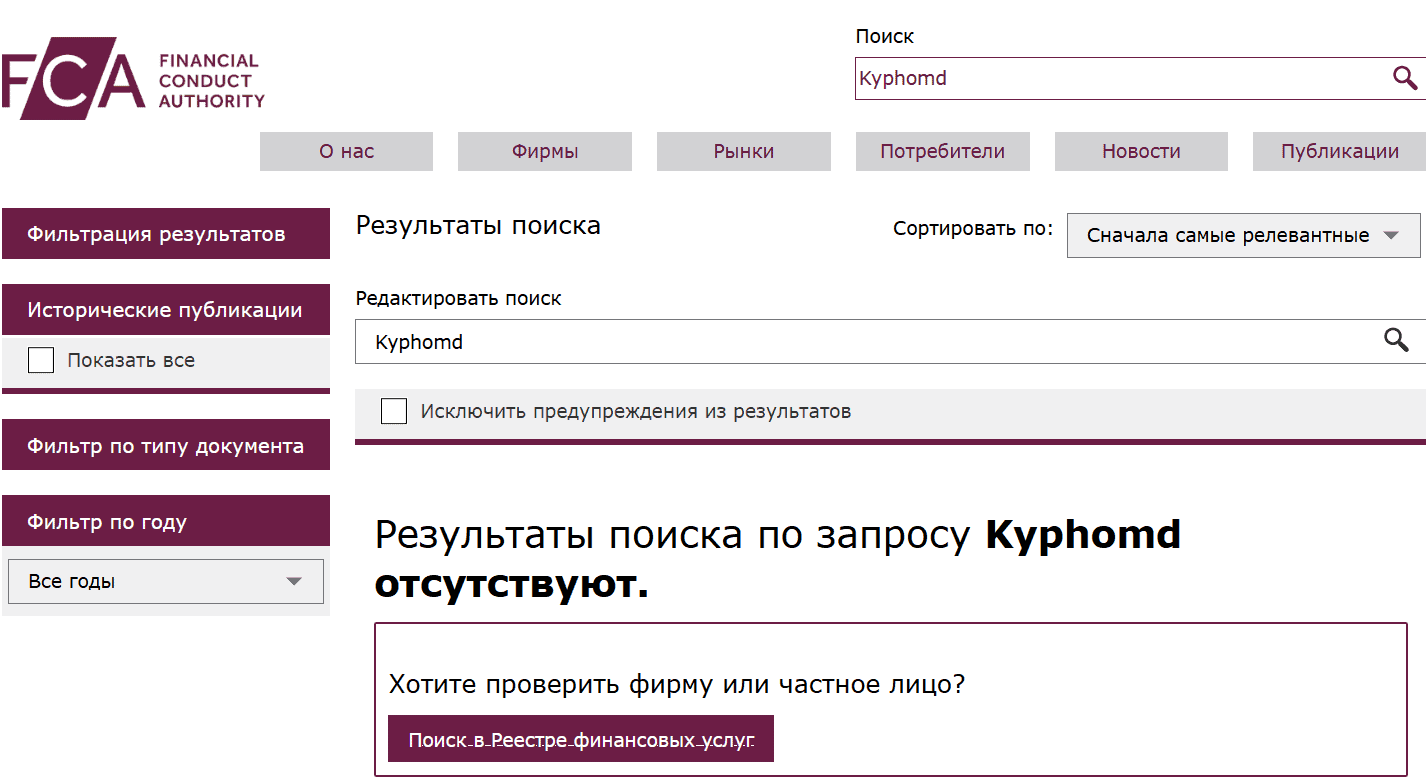Click the magnifier icon next to "Редактировать поиск"
This screenshot has height=779, width=1426.
(1396, 341)
